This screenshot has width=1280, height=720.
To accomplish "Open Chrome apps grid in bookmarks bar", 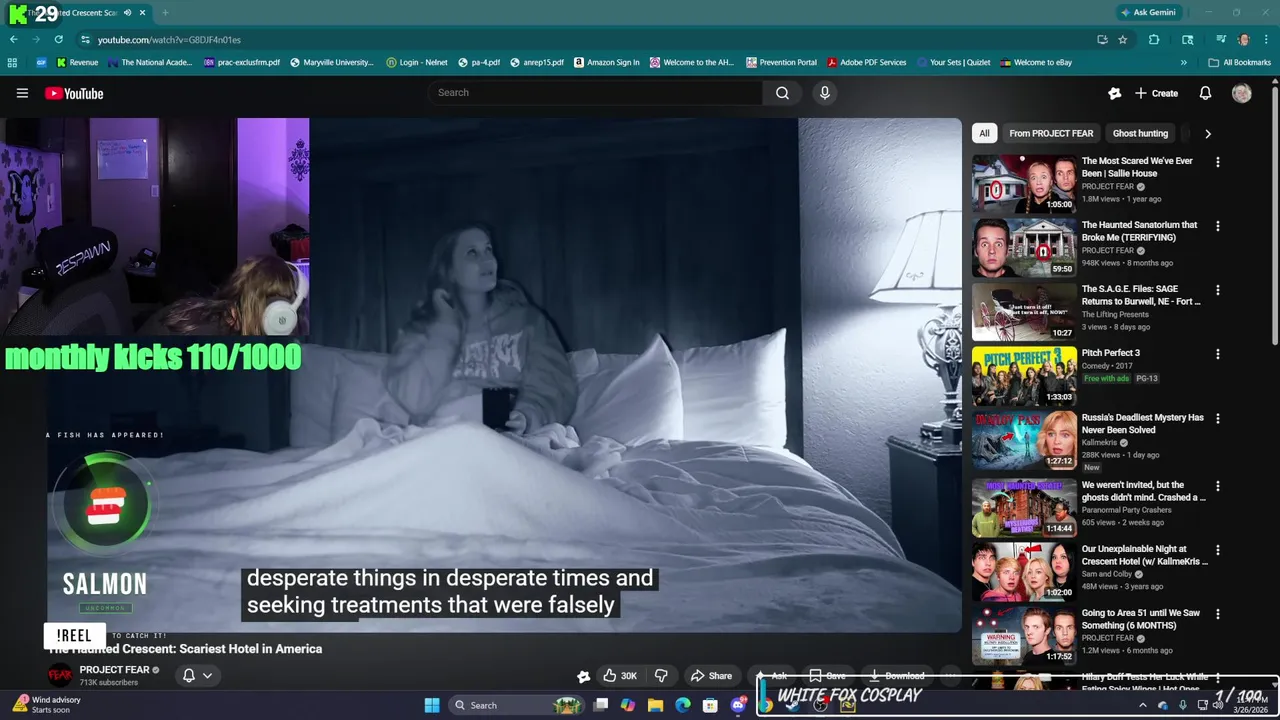I will [12, 62].
